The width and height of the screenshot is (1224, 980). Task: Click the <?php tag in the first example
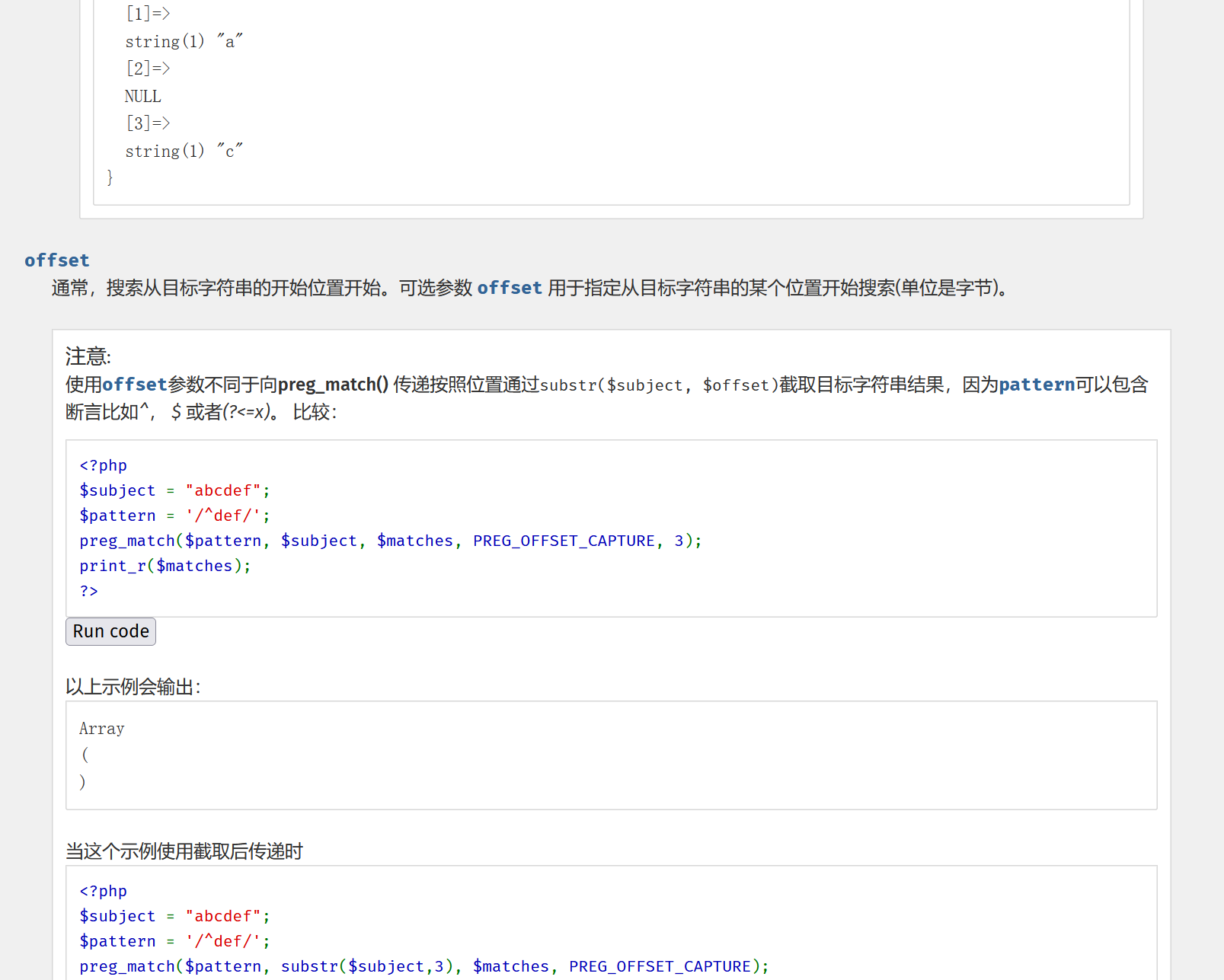click(x=103, y=465)
